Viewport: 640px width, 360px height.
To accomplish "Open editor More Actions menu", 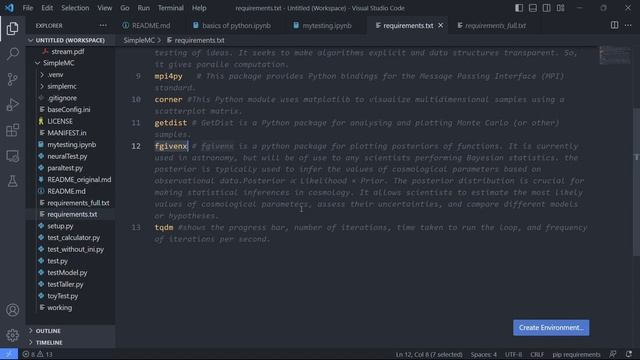I will tap(628, 25).
